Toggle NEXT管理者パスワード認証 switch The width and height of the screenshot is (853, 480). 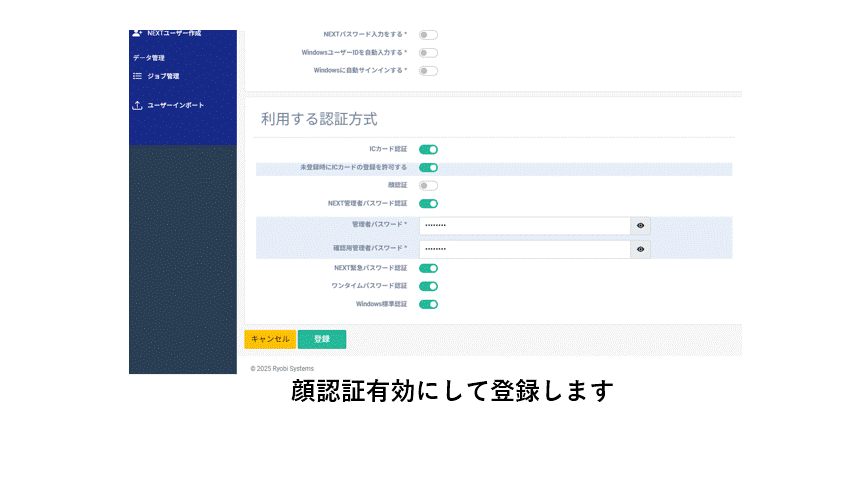tap(428, 204)
